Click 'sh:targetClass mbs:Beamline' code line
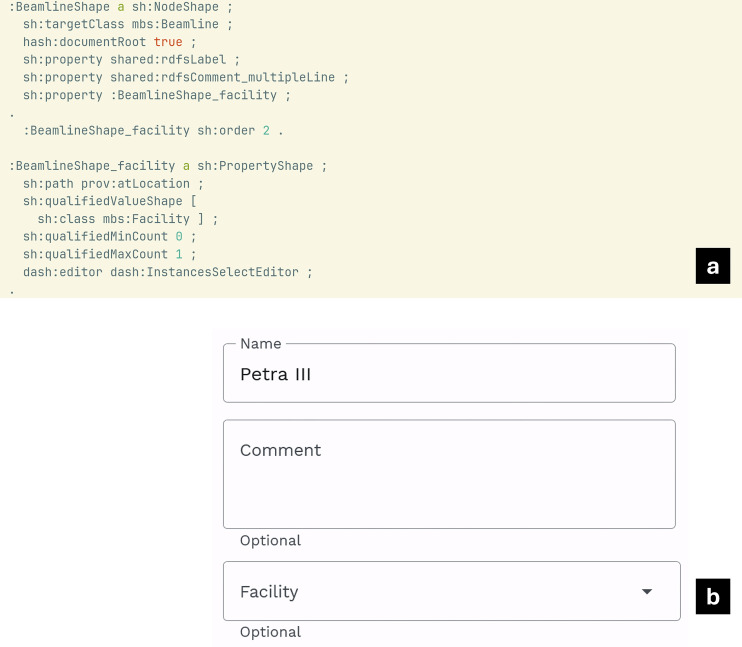 [x=121, y=24]
